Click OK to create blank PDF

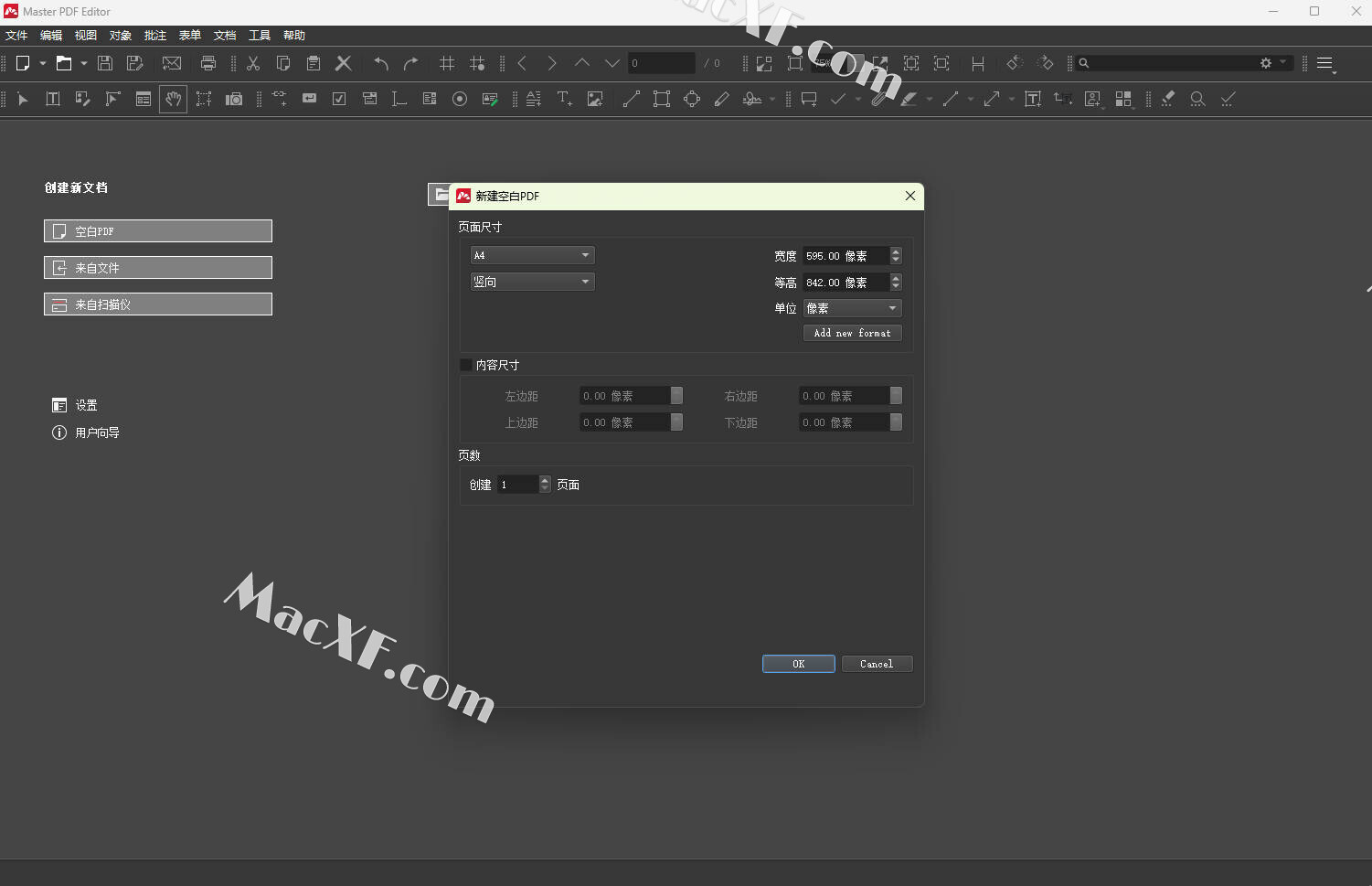point(799,664)
